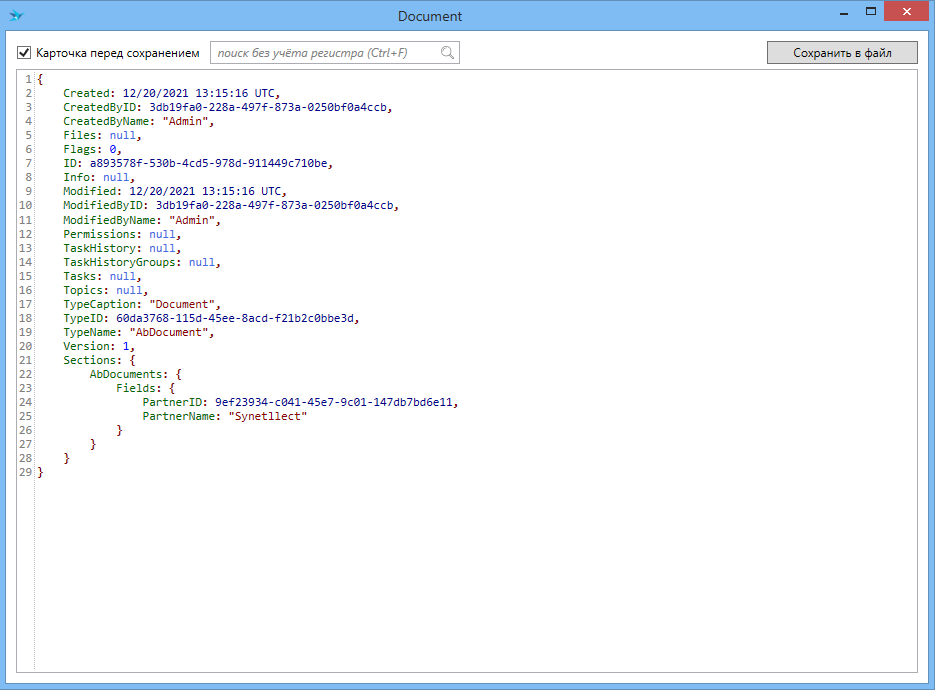Click the TypeID GUID value

click(x=236, y=318)
